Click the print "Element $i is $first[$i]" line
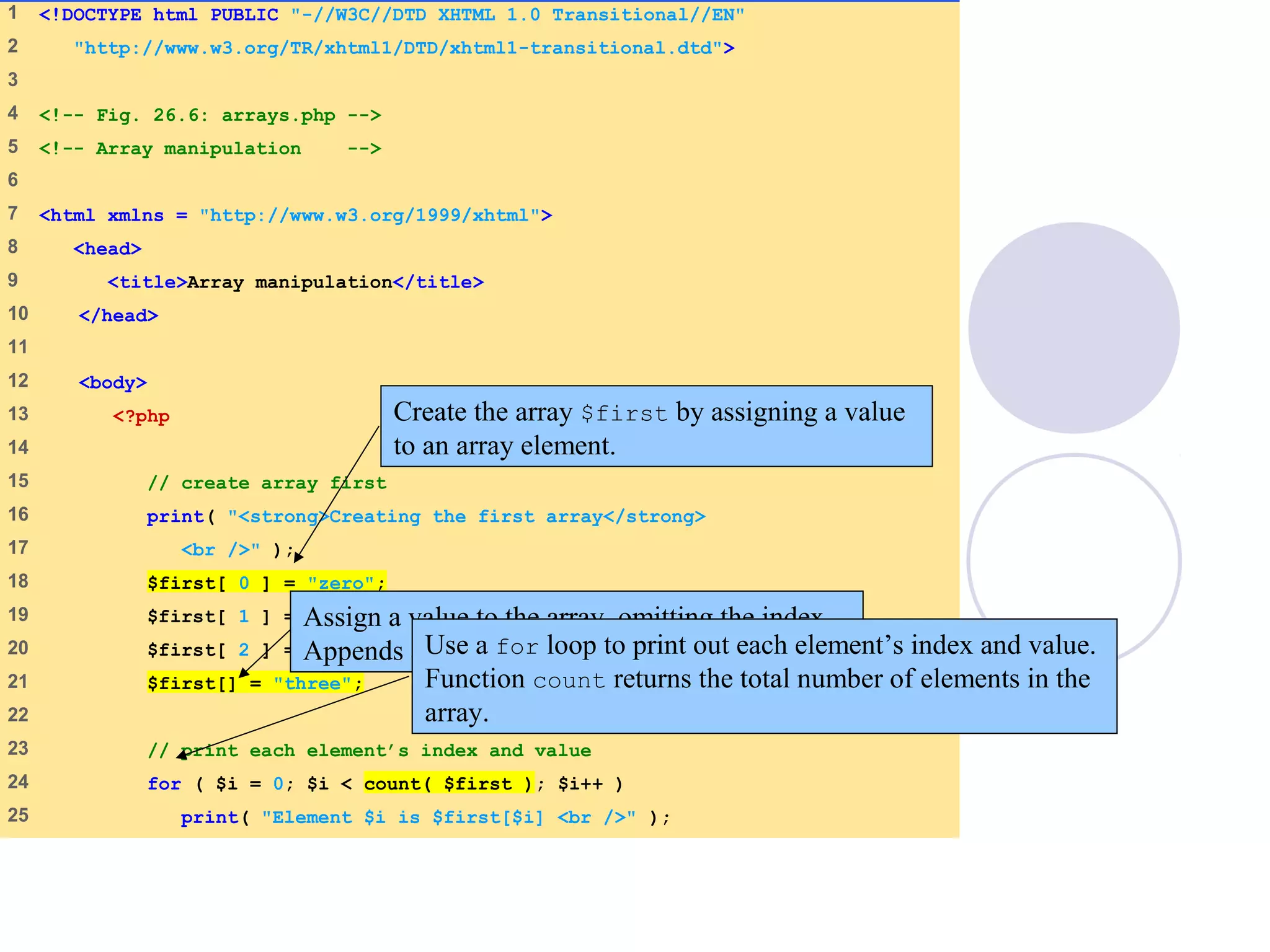 425,818
